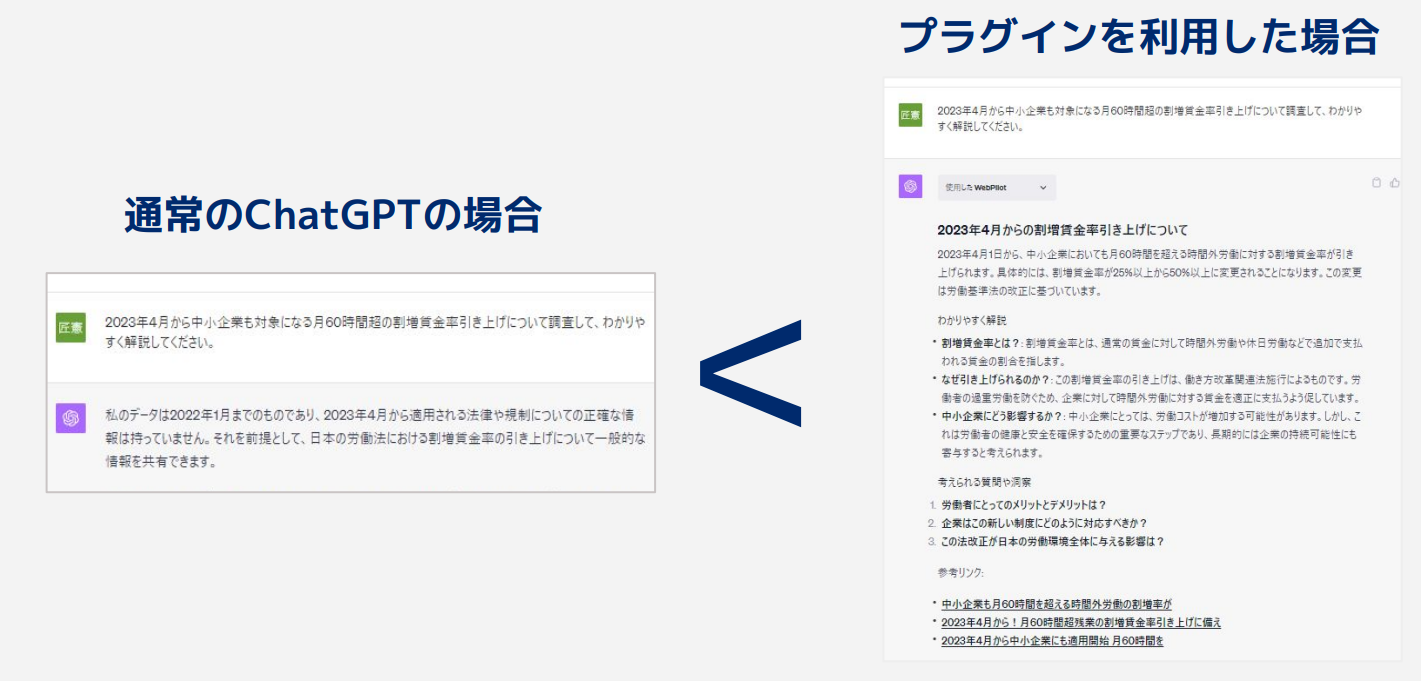This screenshot has height=681, width=1421.
Task: Click the title プラグインを利用した場合
Action: click(x=1140, y=37)
